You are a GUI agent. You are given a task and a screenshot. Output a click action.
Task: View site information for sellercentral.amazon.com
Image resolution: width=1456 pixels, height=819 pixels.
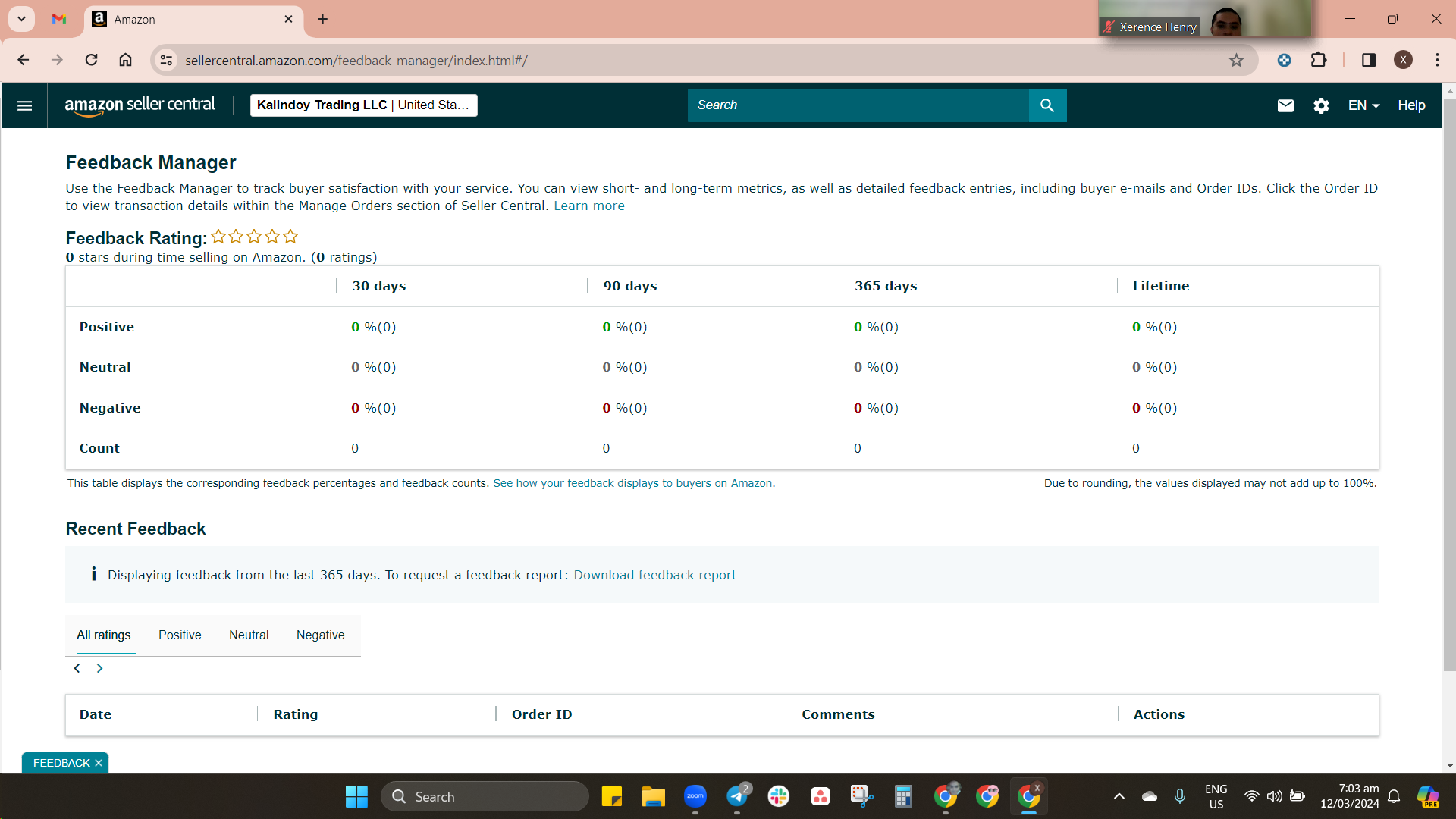click(x=166, y=60)
